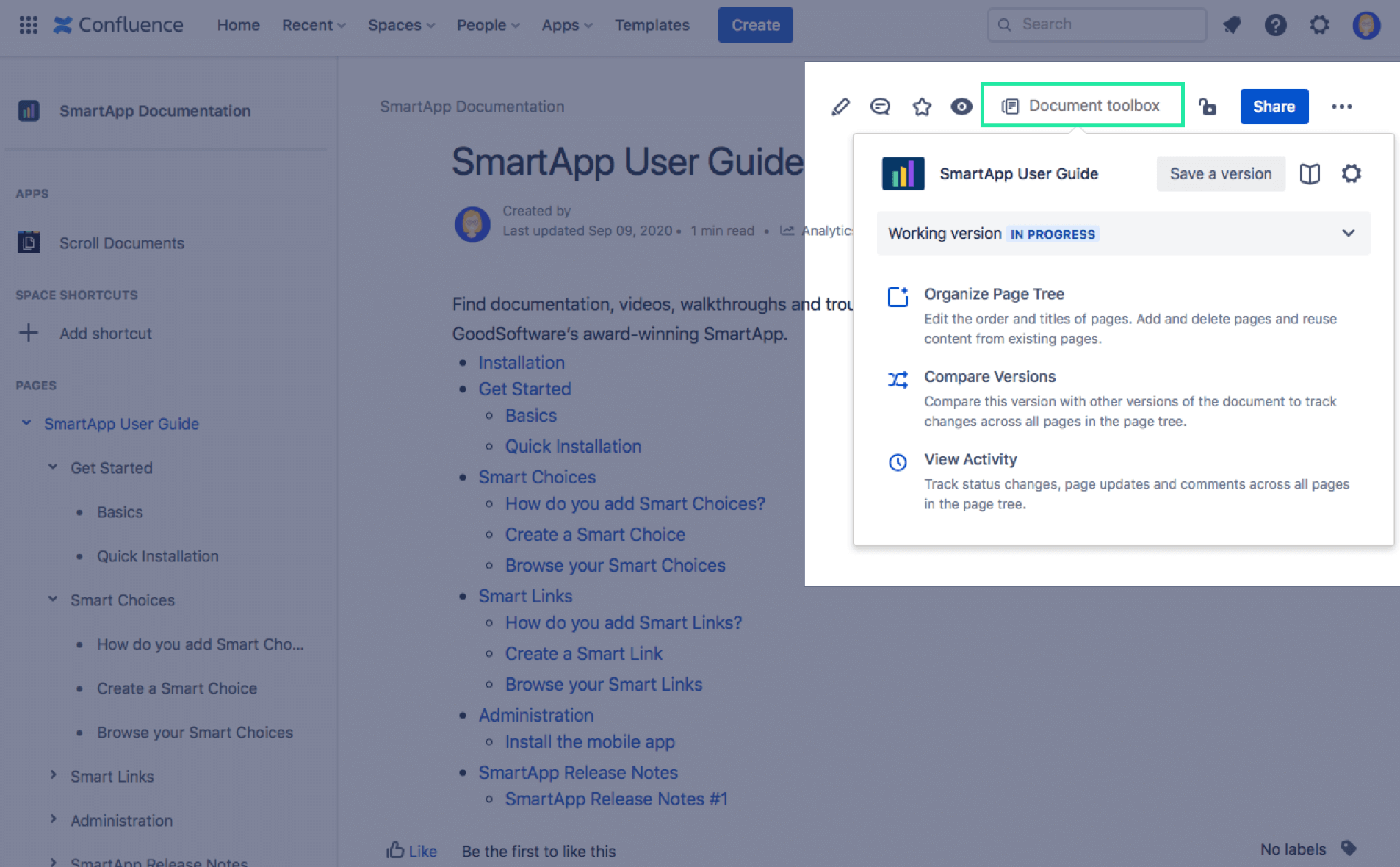Star this page as favorite

point(922,107)
